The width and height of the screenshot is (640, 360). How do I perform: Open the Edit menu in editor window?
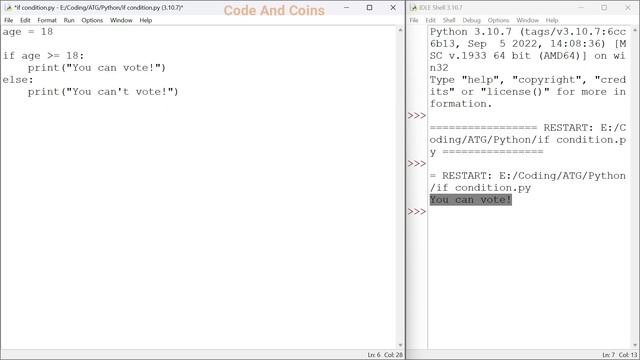pos(25,20)
